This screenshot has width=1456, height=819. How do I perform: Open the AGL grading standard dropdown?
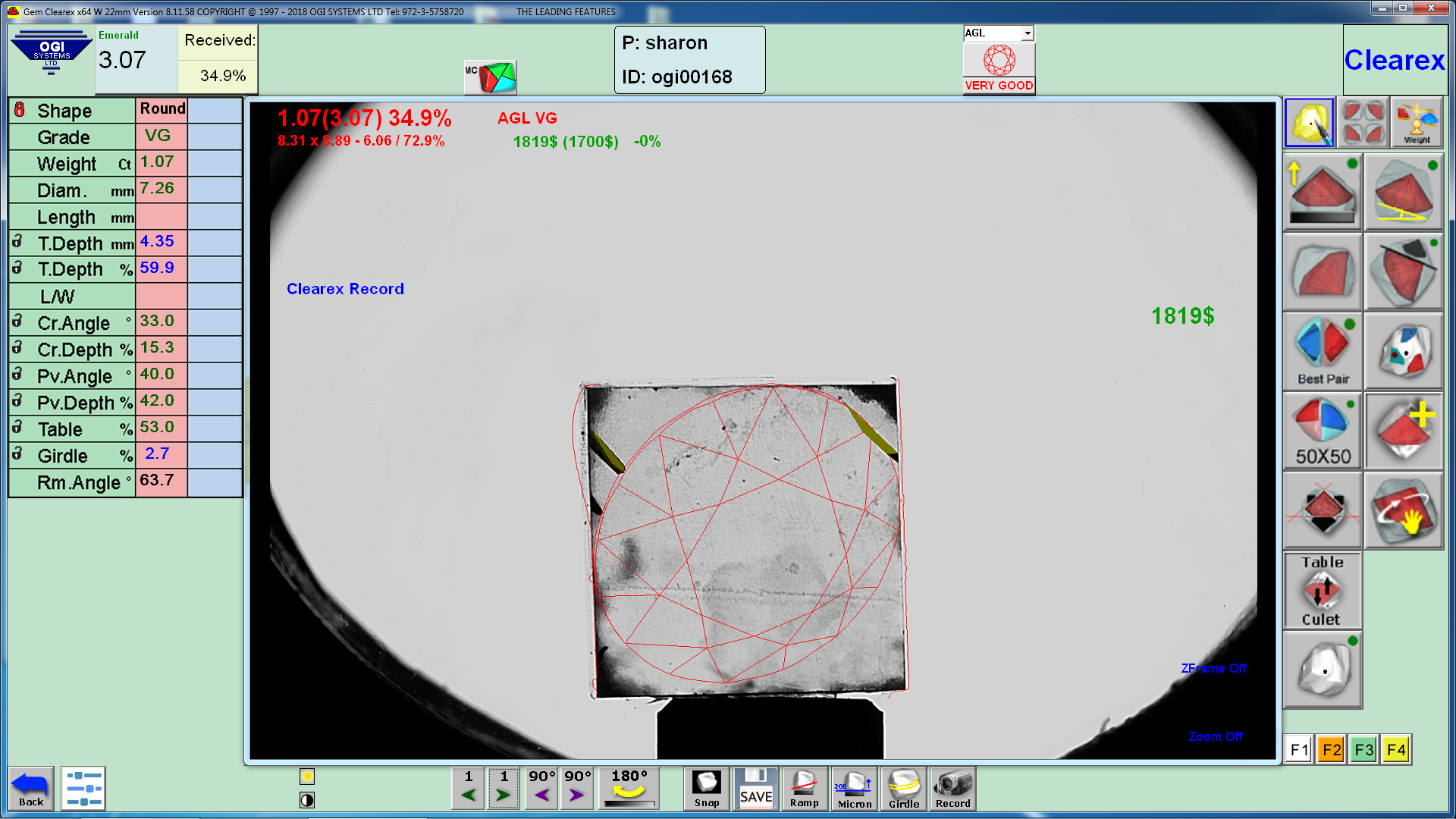pos(1027,33)
